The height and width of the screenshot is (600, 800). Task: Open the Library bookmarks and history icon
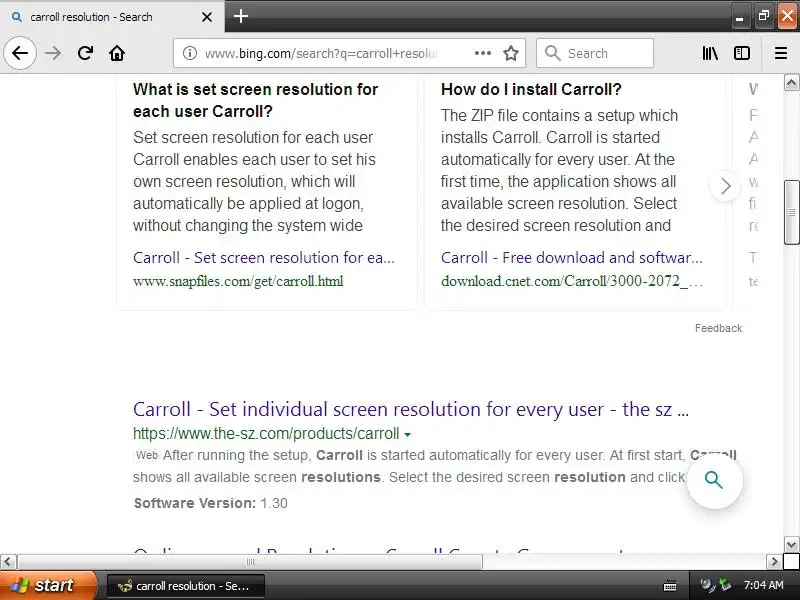710,53
